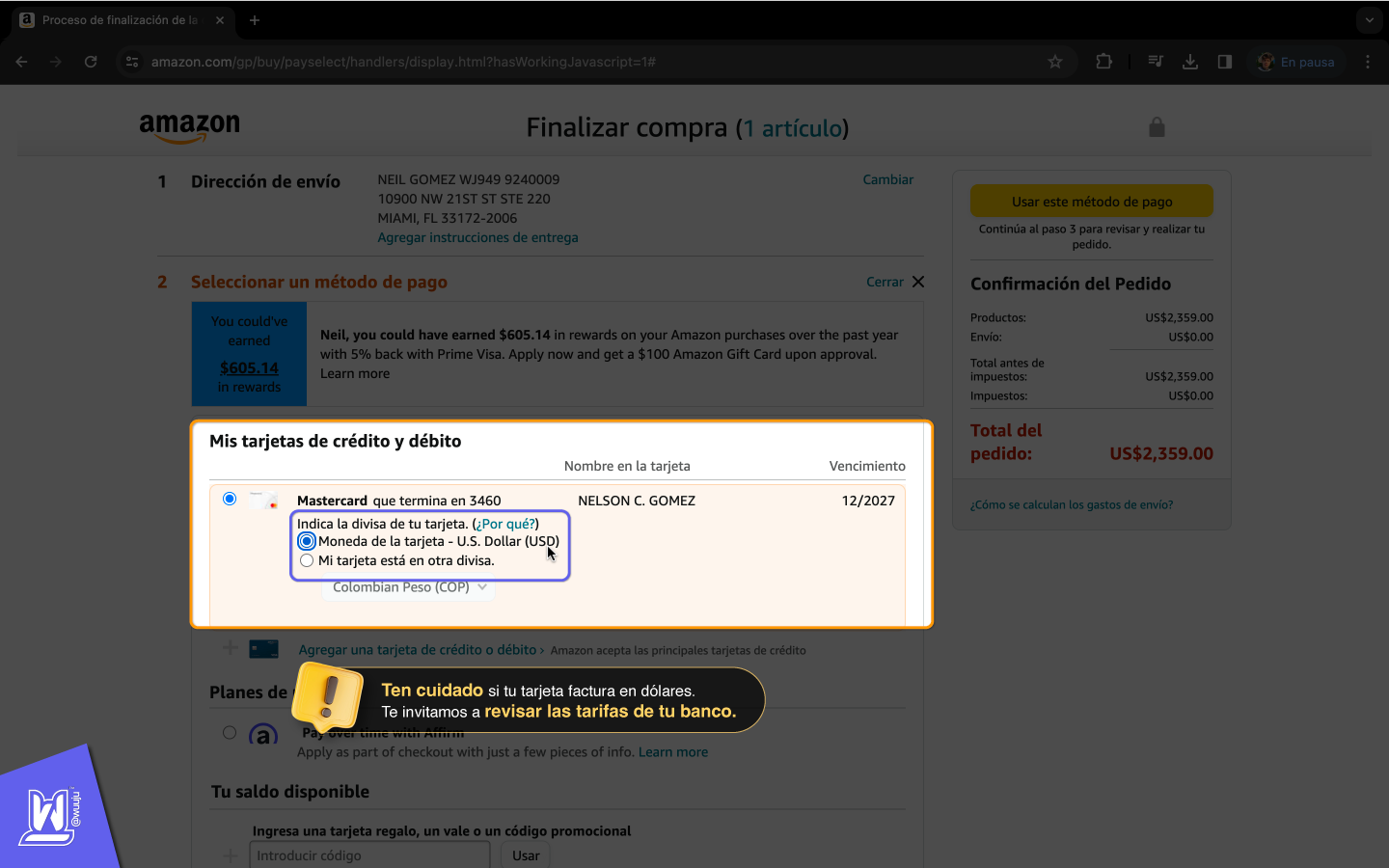Click the bookmark star icon

tap(1055, 62)
